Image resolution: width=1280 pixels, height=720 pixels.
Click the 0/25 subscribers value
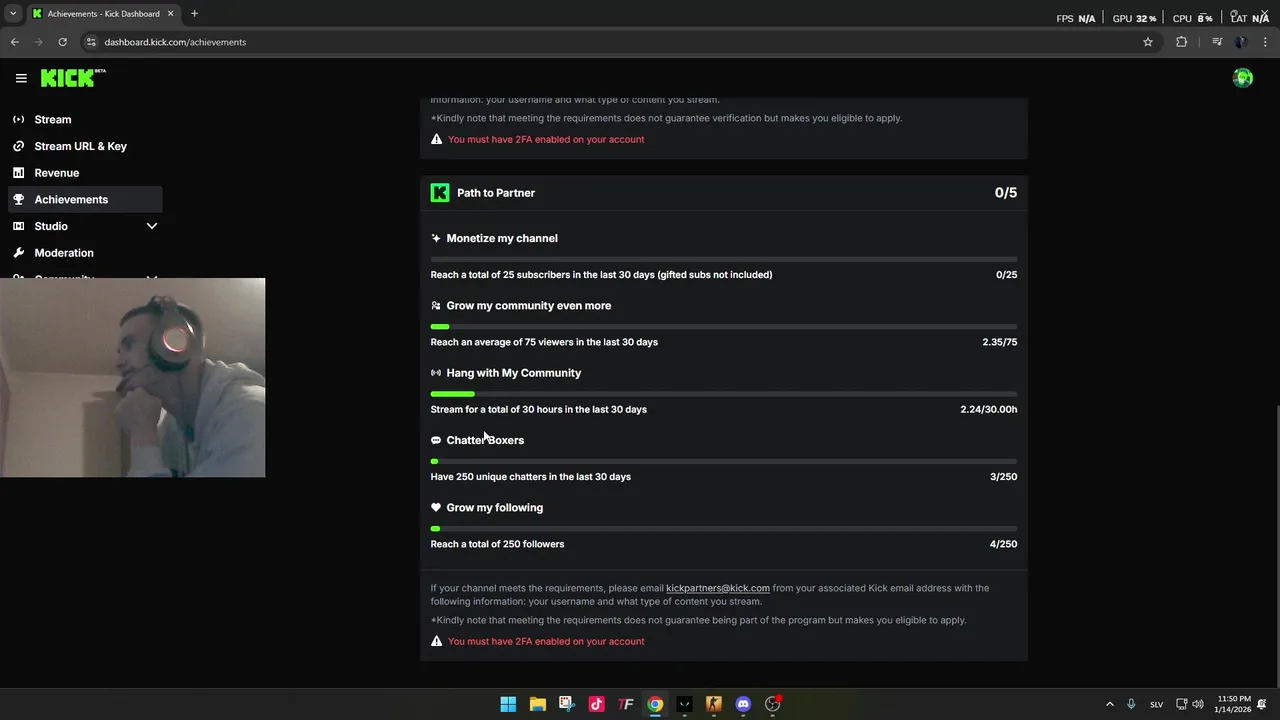(1007, 275)
